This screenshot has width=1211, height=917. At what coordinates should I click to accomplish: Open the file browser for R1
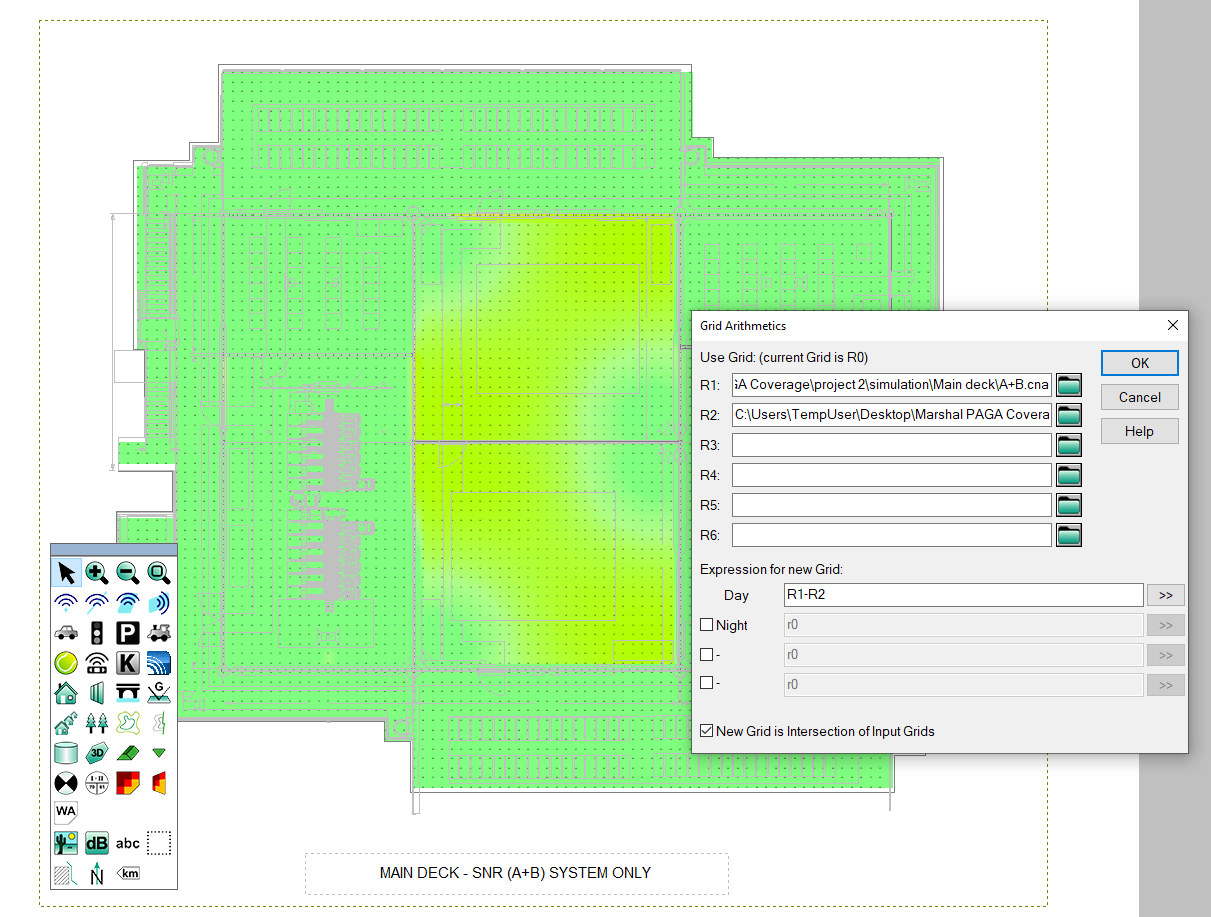[x=1068, y=384]
